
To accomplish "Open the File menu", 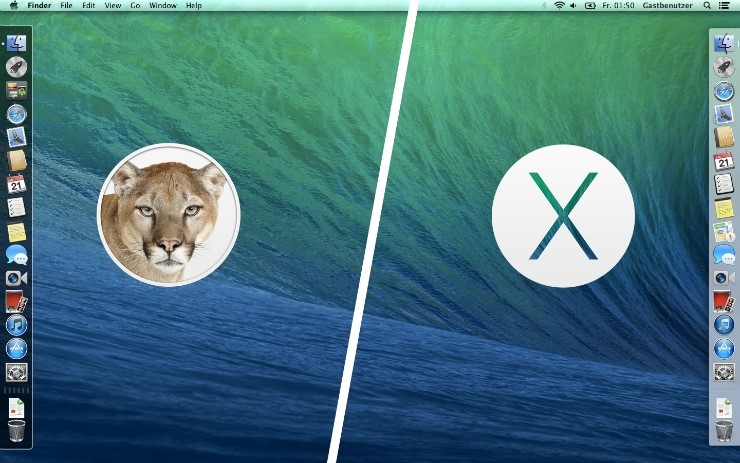I will 67,6.
